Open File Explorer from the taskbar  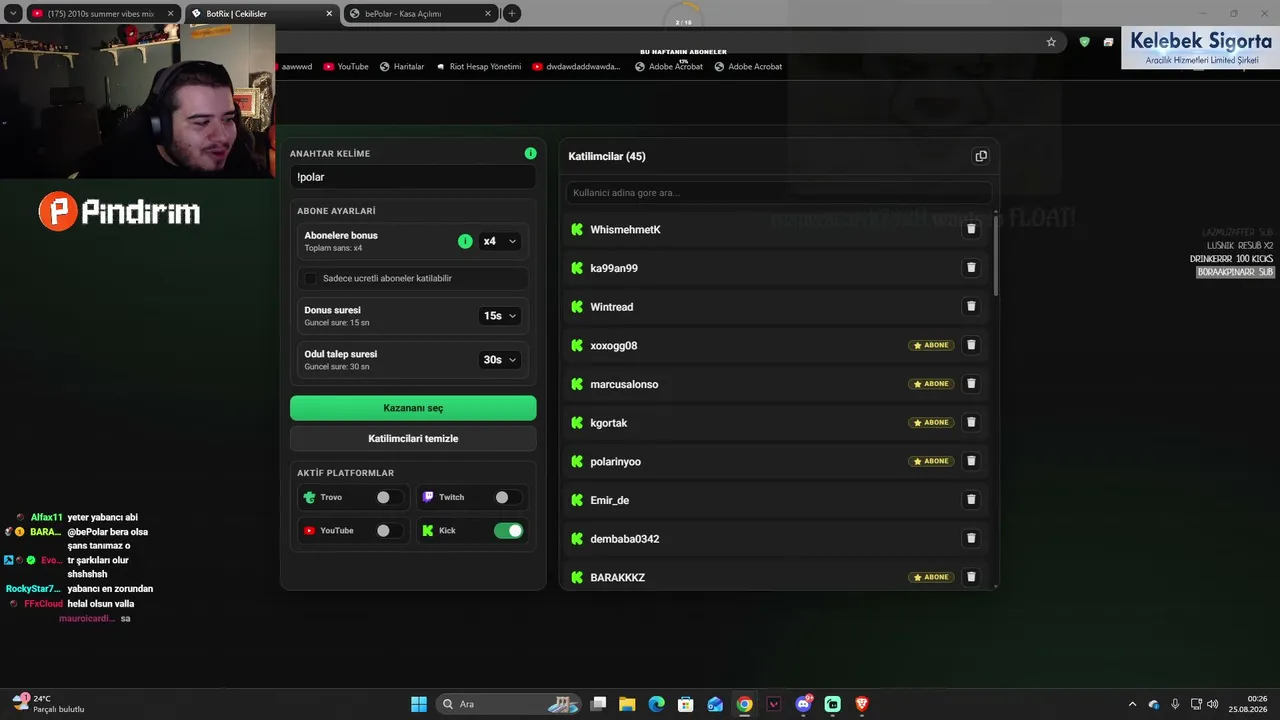(627, 704)
